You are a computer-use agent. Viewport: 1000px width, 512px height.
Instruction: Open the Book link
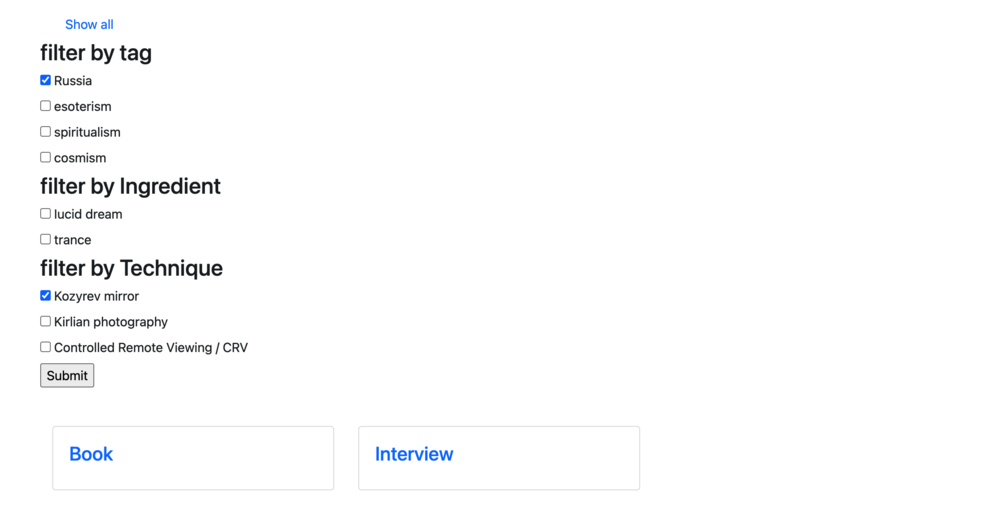(91, 454)
